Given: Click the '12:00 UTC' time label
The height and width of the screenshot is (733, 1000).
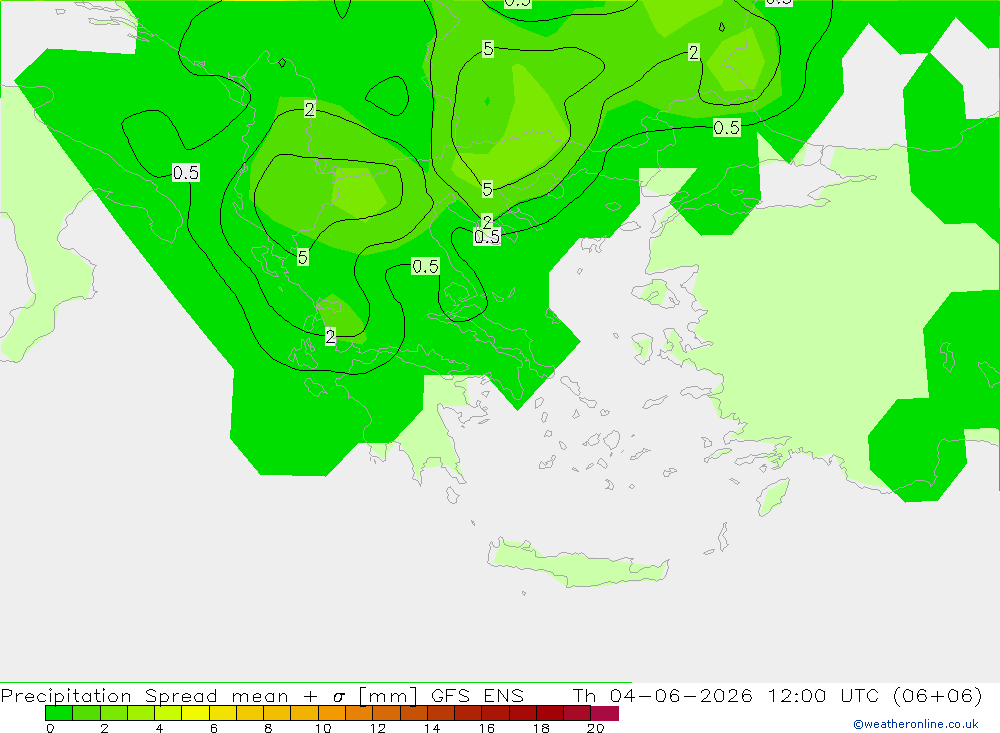Looking at the screenshot, I should tap(822, 695).
